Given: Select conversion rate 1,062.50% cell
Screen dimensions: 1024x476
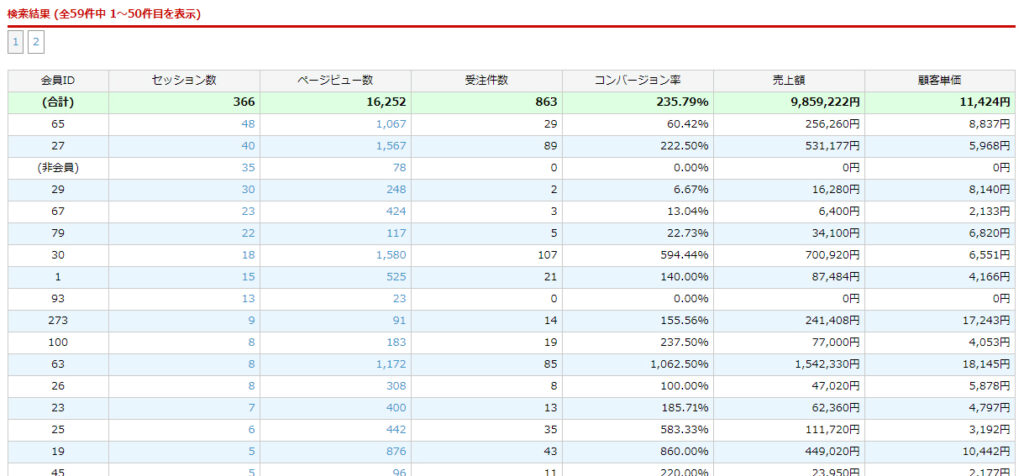Looking at the screenshot, I should tap(638, 364).
